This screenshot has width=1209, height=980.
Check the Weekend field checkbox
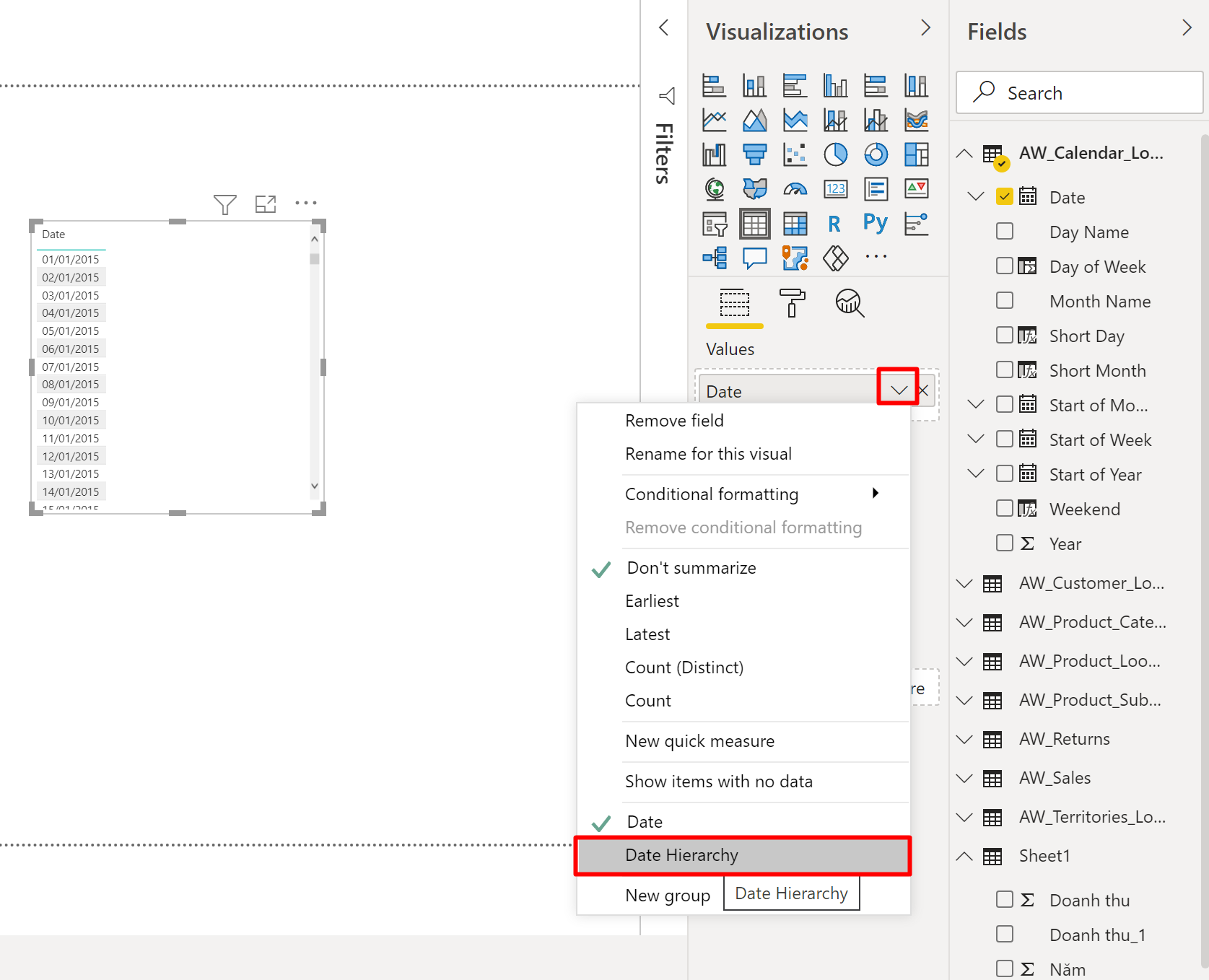tap(1004, 508)
